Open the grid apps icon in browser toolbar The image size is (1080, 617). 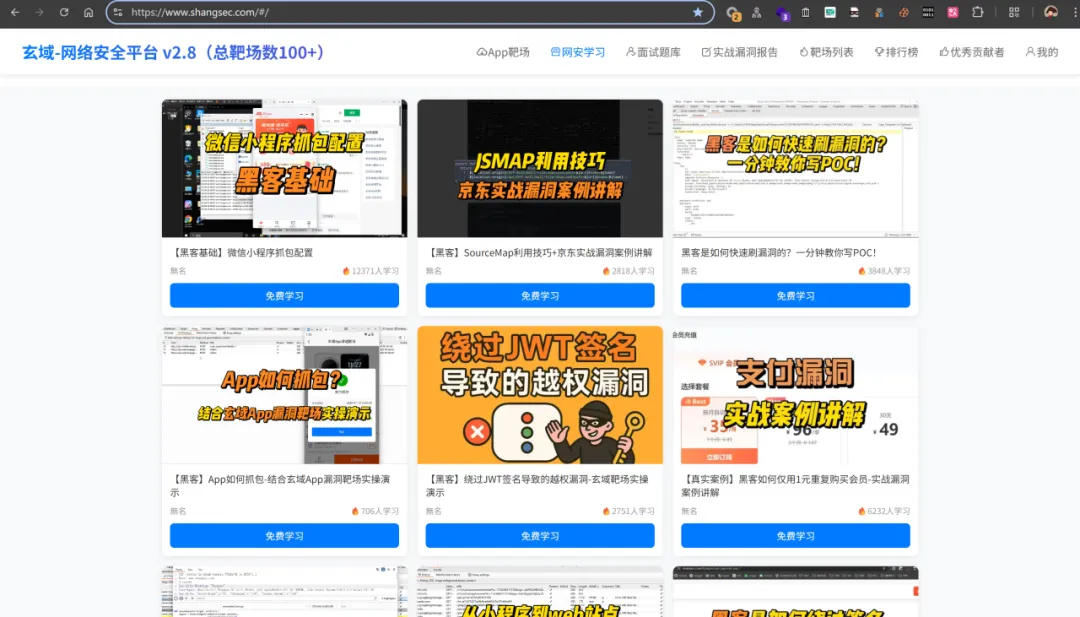(x=1014, y=12)
